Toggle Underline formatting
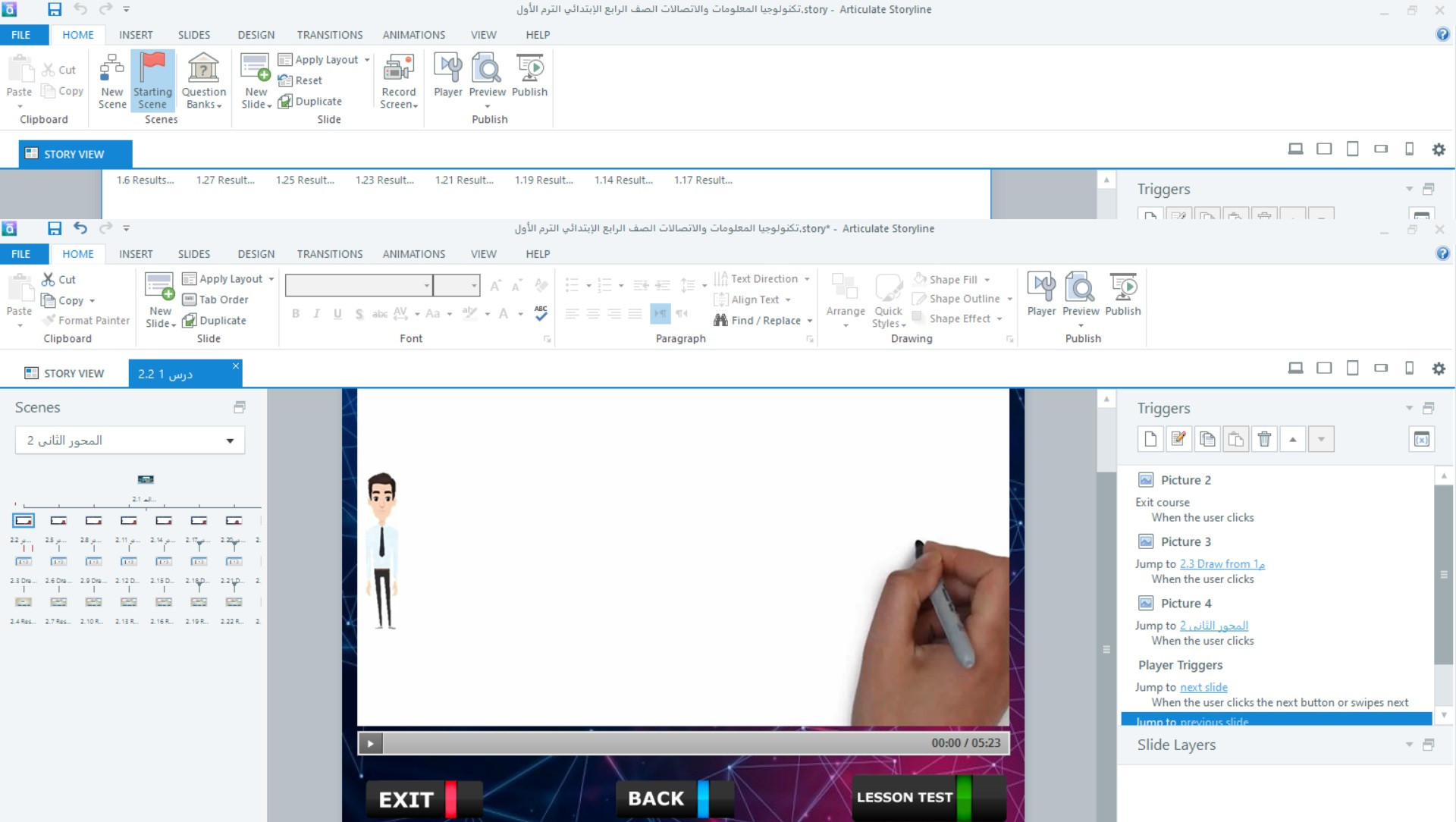This screenshot has height=822, width=1456. [x=337, y=313]
